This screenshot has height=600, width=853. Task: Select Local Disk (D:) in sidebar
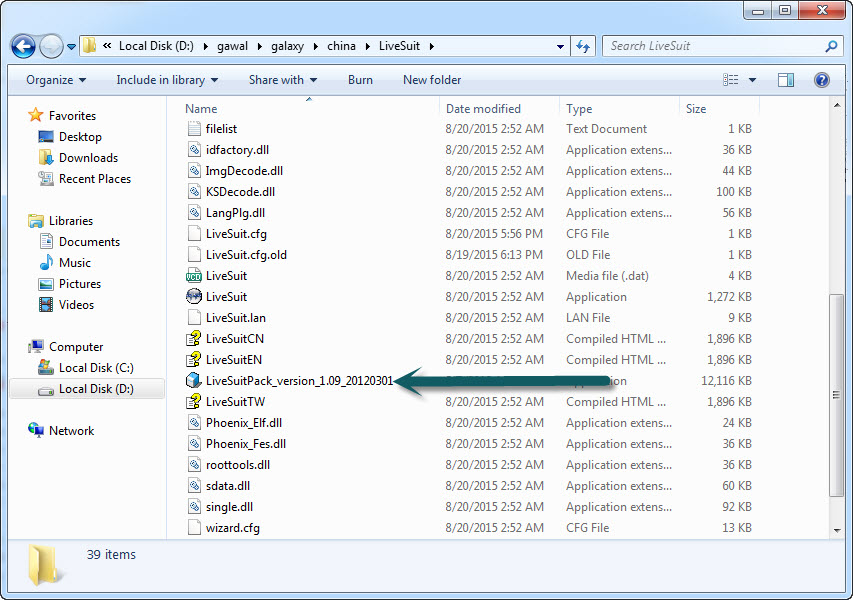(x=85, y=389)
